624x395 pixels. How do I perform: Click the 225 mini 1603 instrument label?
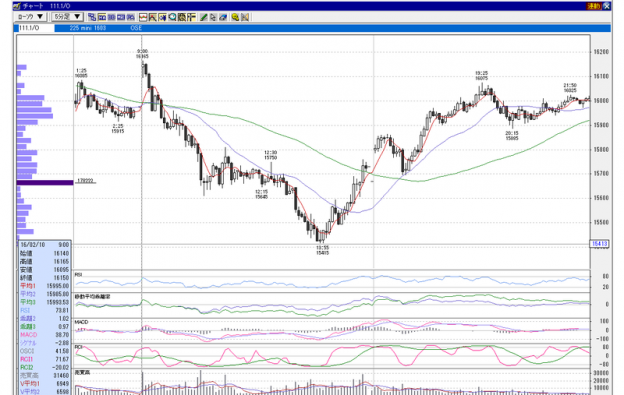(x=88, y=28)
